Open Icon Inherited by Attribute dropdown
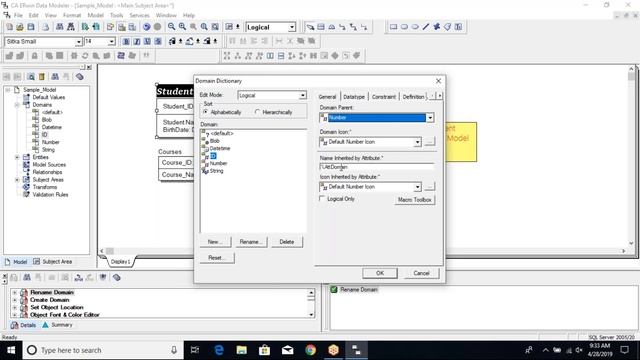Image resolution: width=640 pixels, height=360 pixels. click(x=417, y=187)
